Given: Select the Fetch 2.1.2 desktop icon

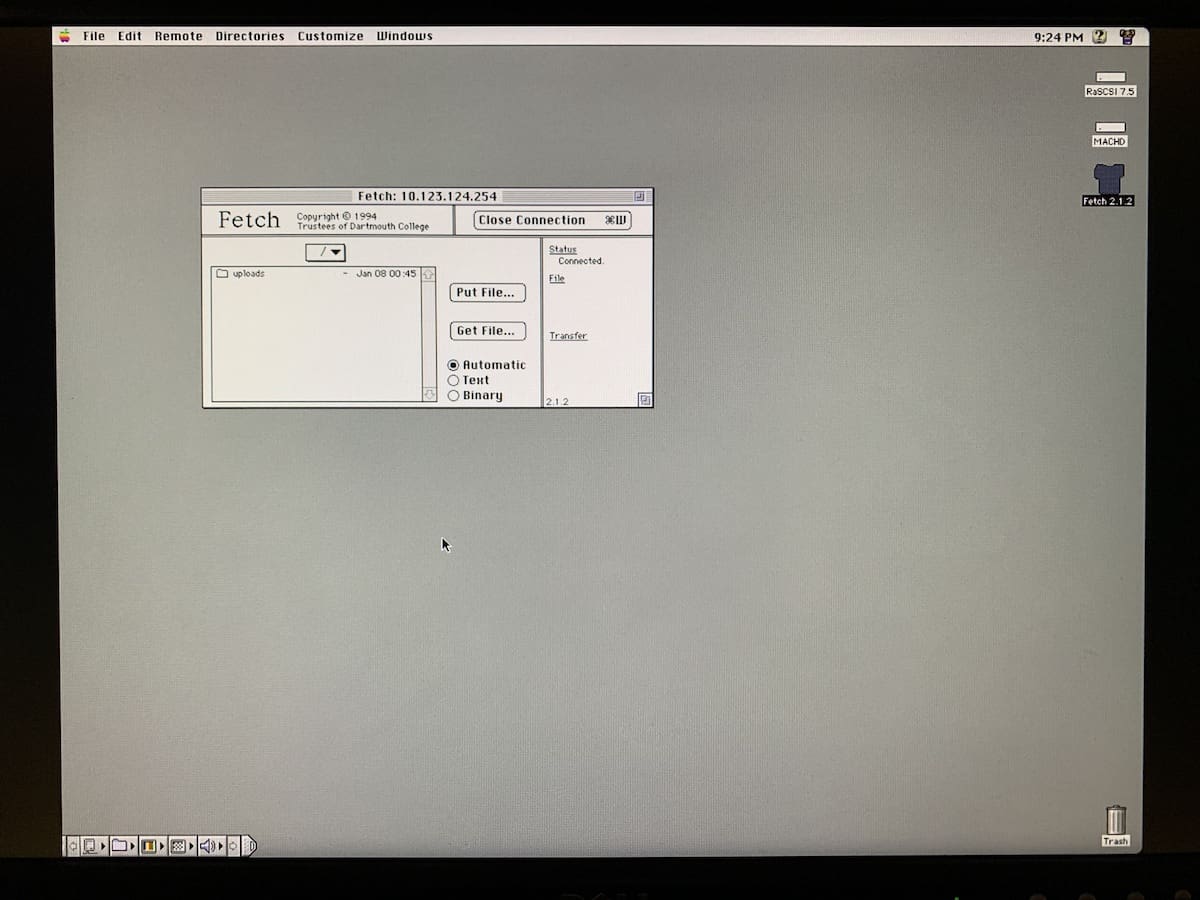Looking at the screenshot, I should (1108, 185).
